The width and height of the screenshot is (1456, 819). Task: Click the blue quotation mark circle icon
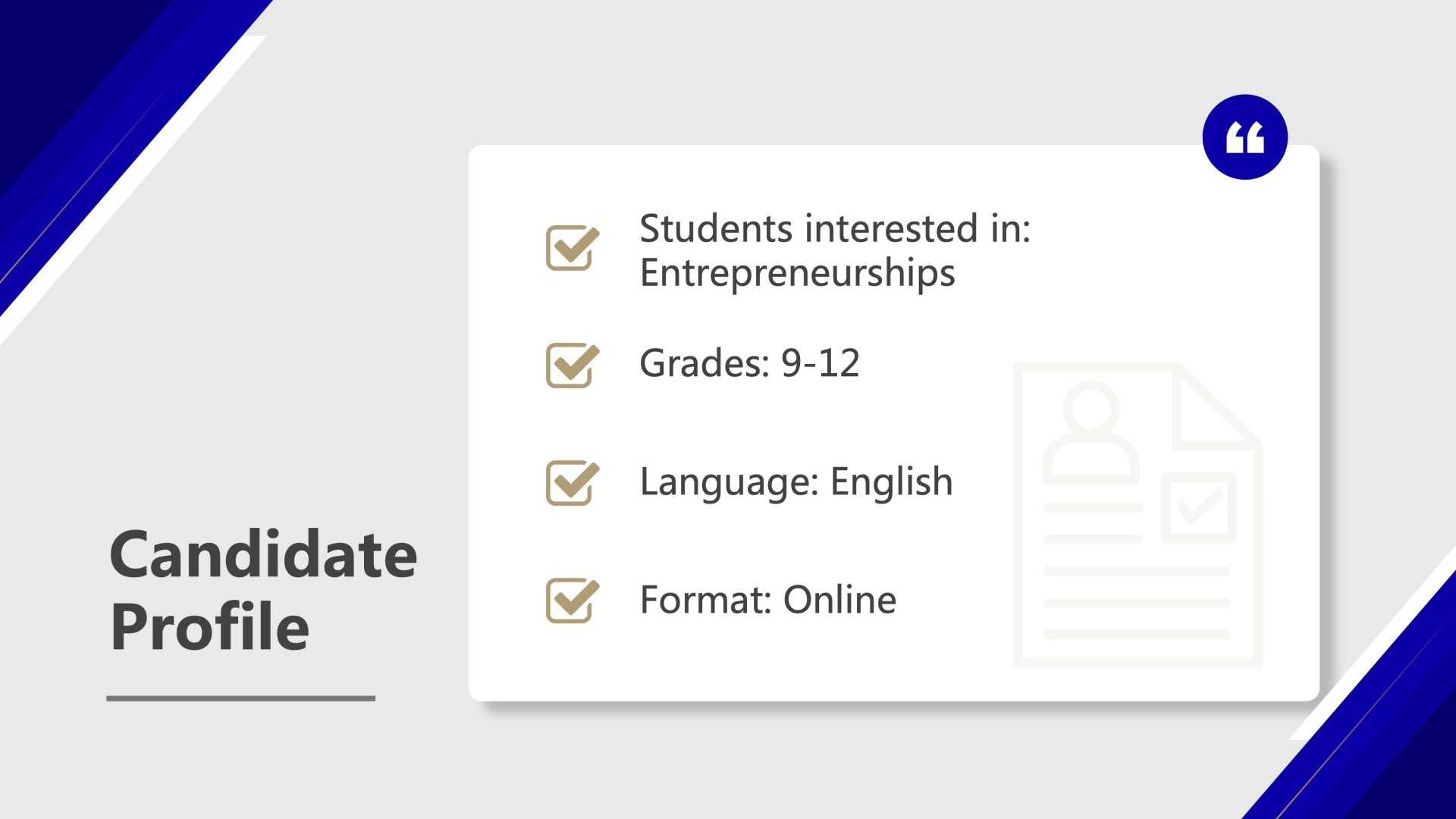(1244, 137)
